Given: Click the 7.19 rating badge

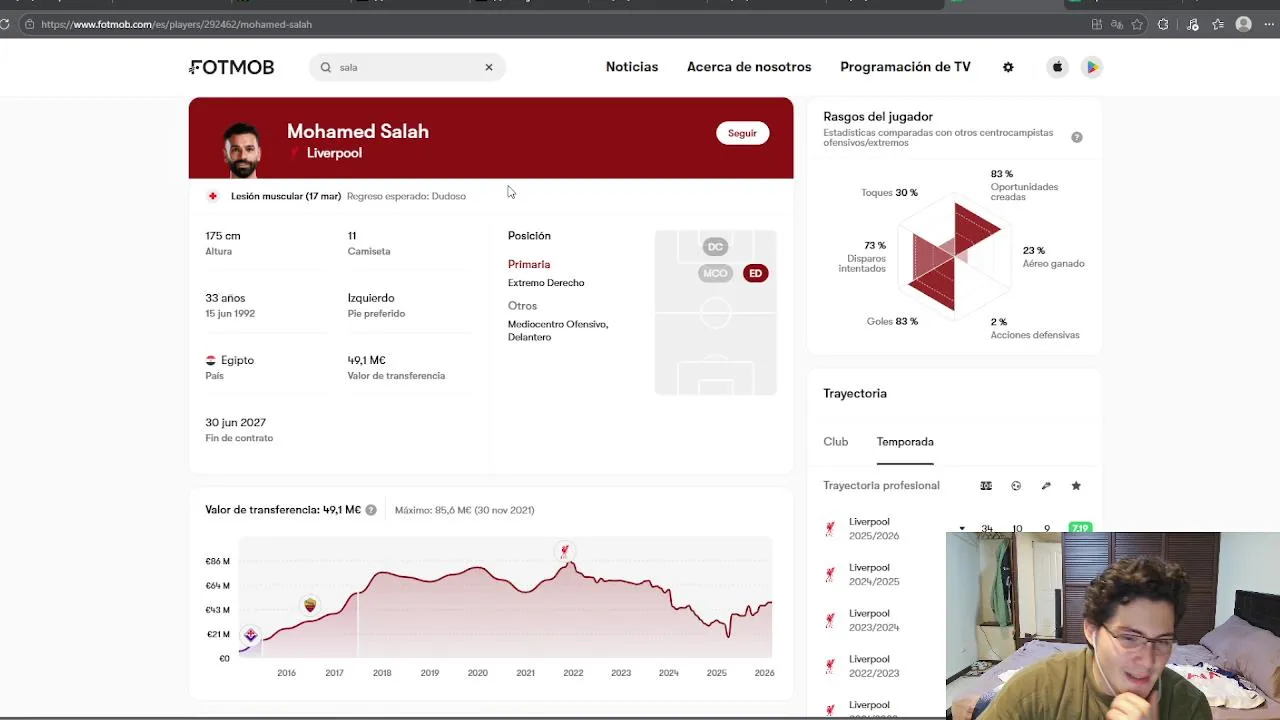Looking at the screenshot, I should [1080, 528].
